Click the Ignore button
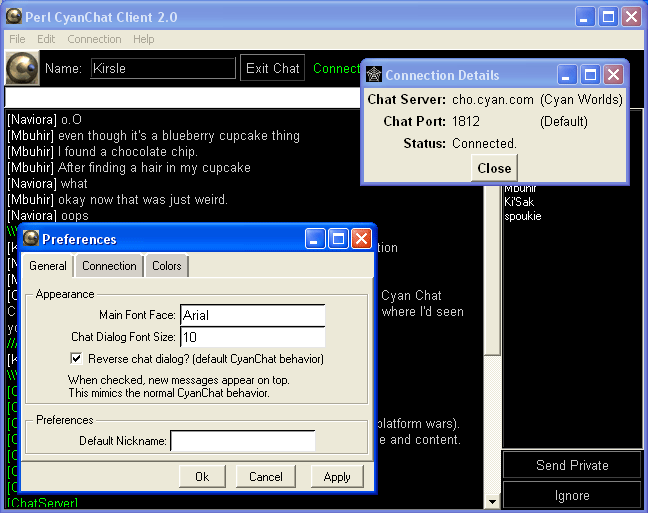Viewport: 648px width, 513px height. (x=572, y=495)
